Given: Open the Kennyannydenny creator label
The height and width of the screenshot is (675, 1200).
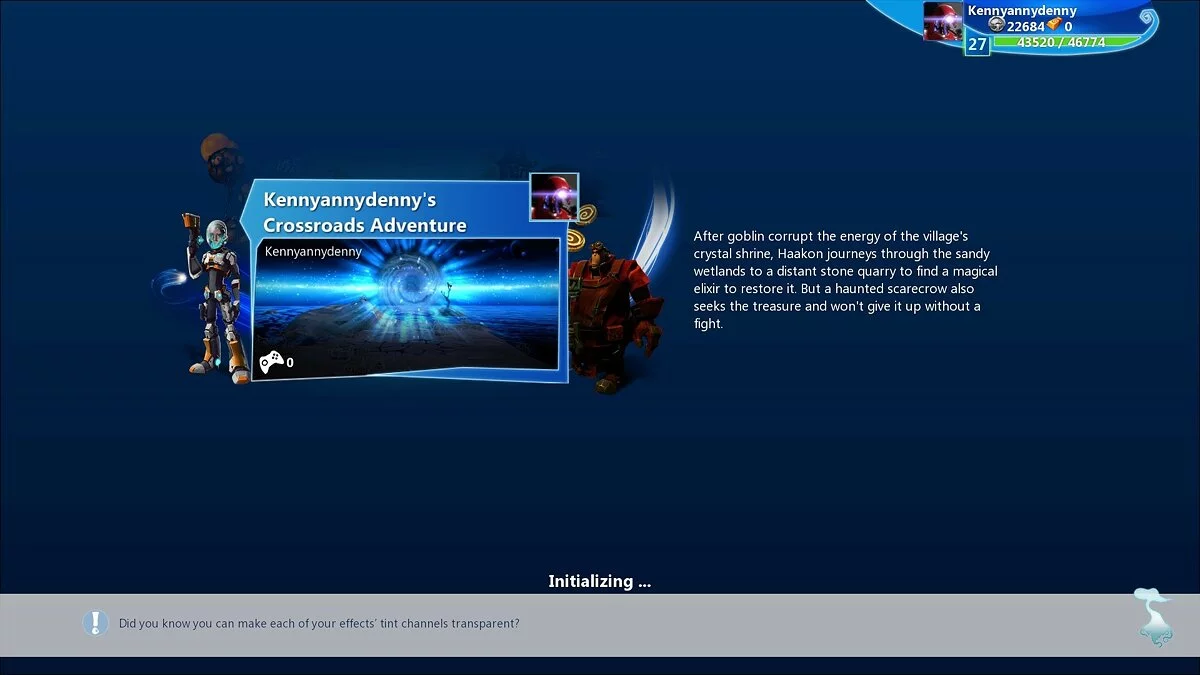Looking at the screenshot, I should click(312, 251).
